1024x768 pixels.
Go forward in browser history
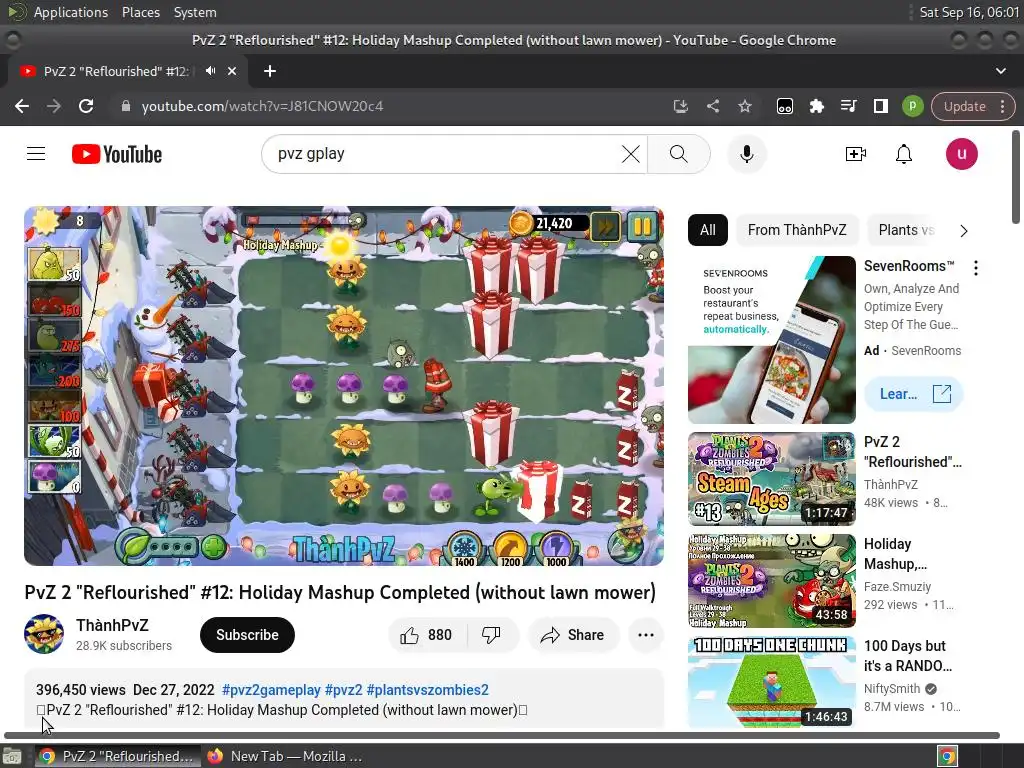tap(54, 106)
